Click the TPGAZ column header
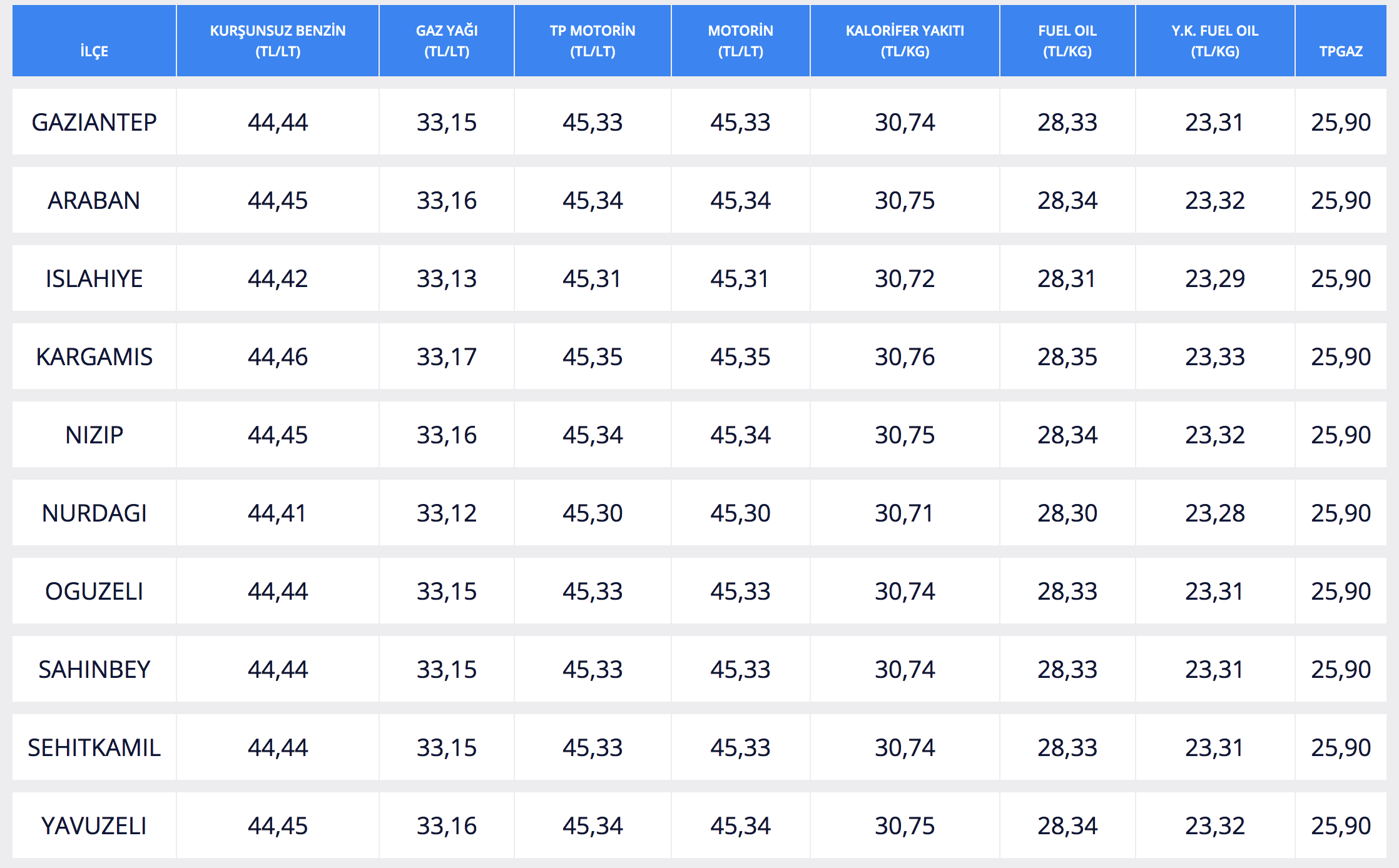 (1341, 51)
